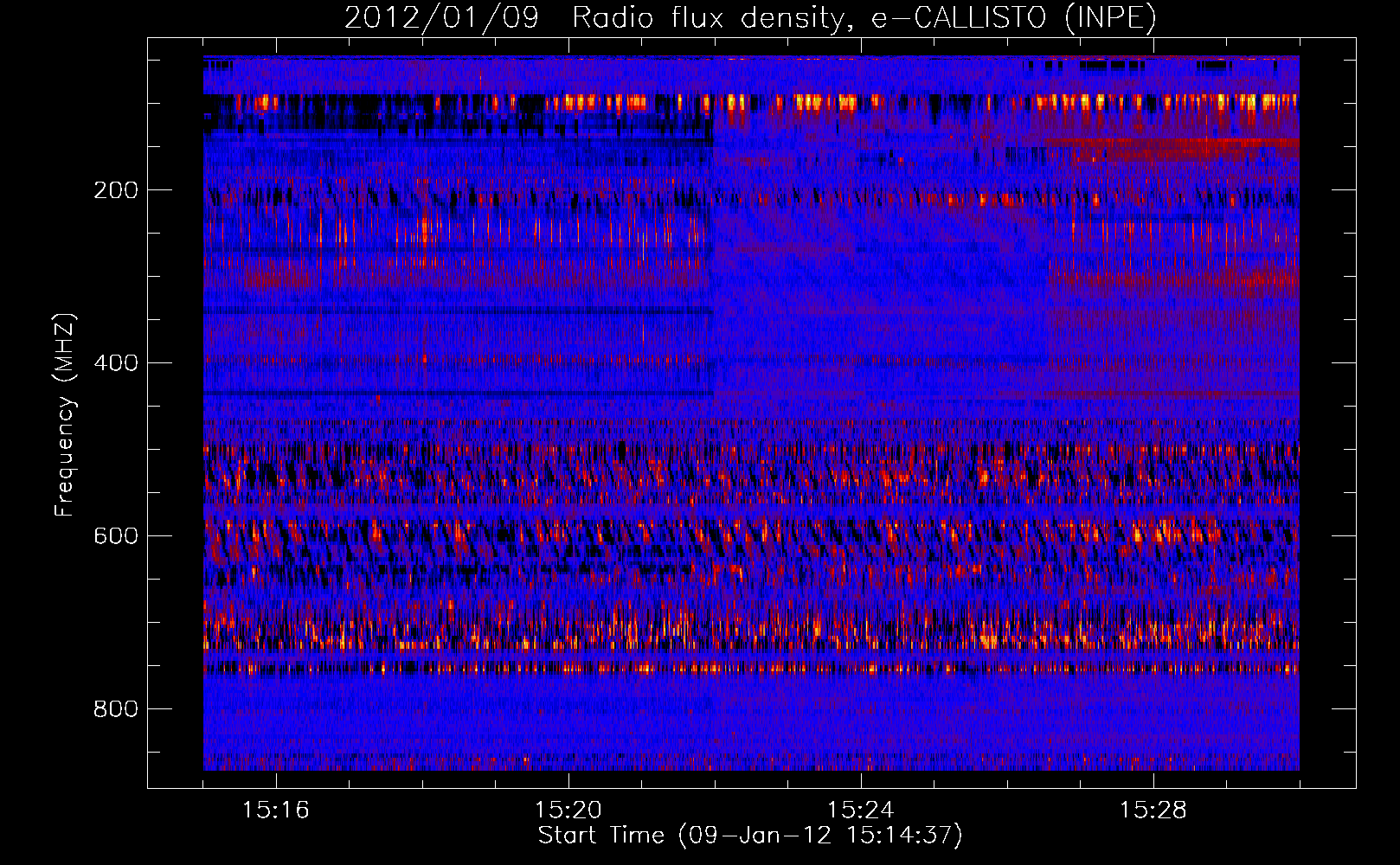
Task: Select the 'Start Time (09-Jan-12 15:14:37)' label
Action: pos(750,836)
